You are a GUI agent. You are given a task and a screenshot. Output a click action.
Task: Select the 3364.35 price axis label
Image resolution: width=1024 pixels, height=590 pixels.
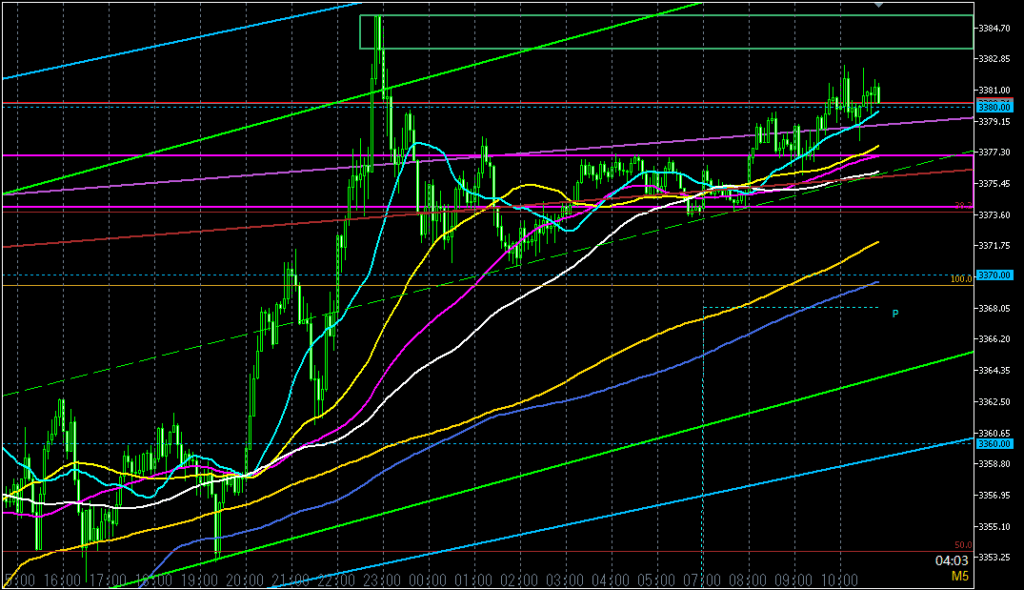(x=995, y=370)
